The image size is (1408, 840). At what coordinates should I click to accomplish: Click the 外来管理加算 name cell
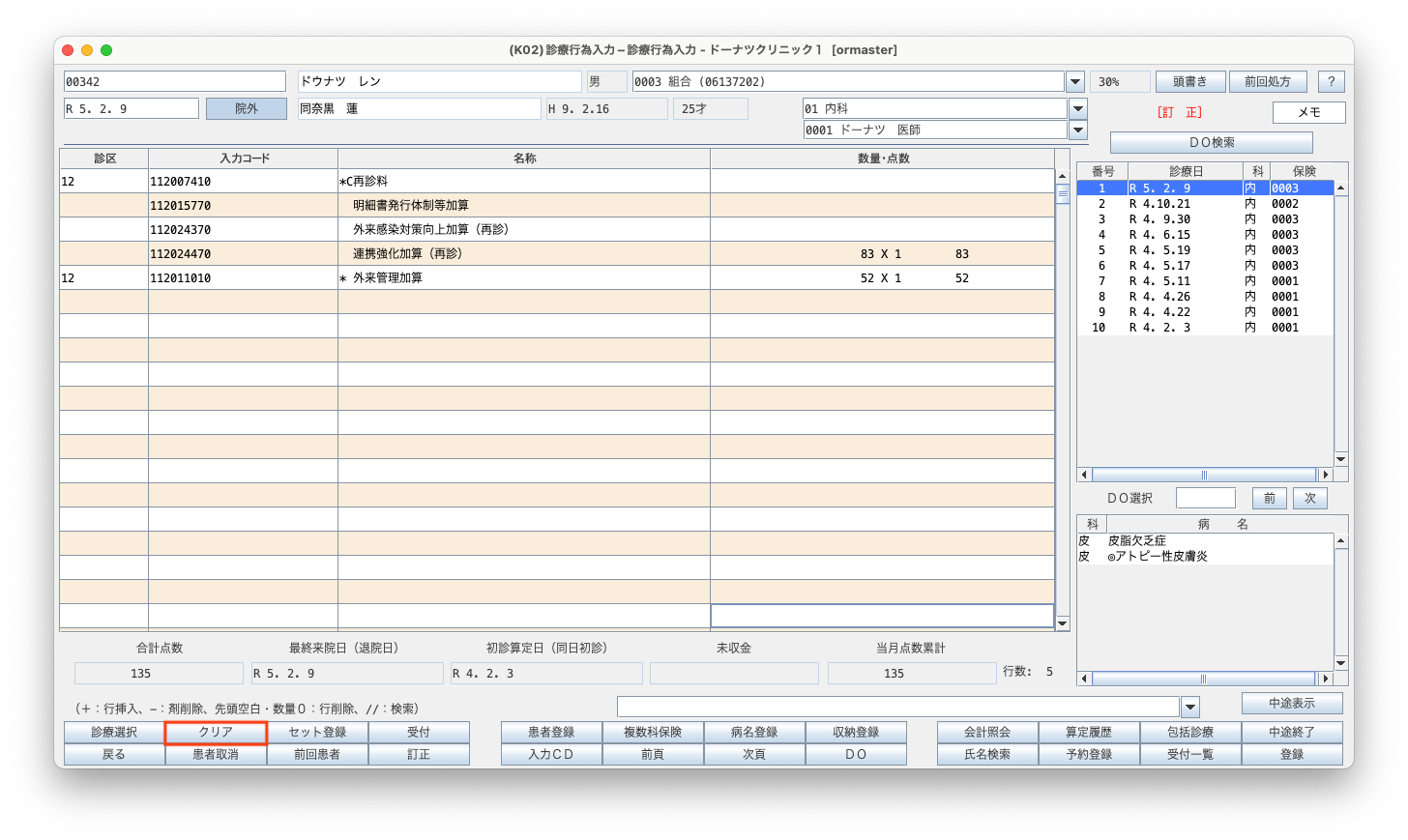[x=524, y=278]
